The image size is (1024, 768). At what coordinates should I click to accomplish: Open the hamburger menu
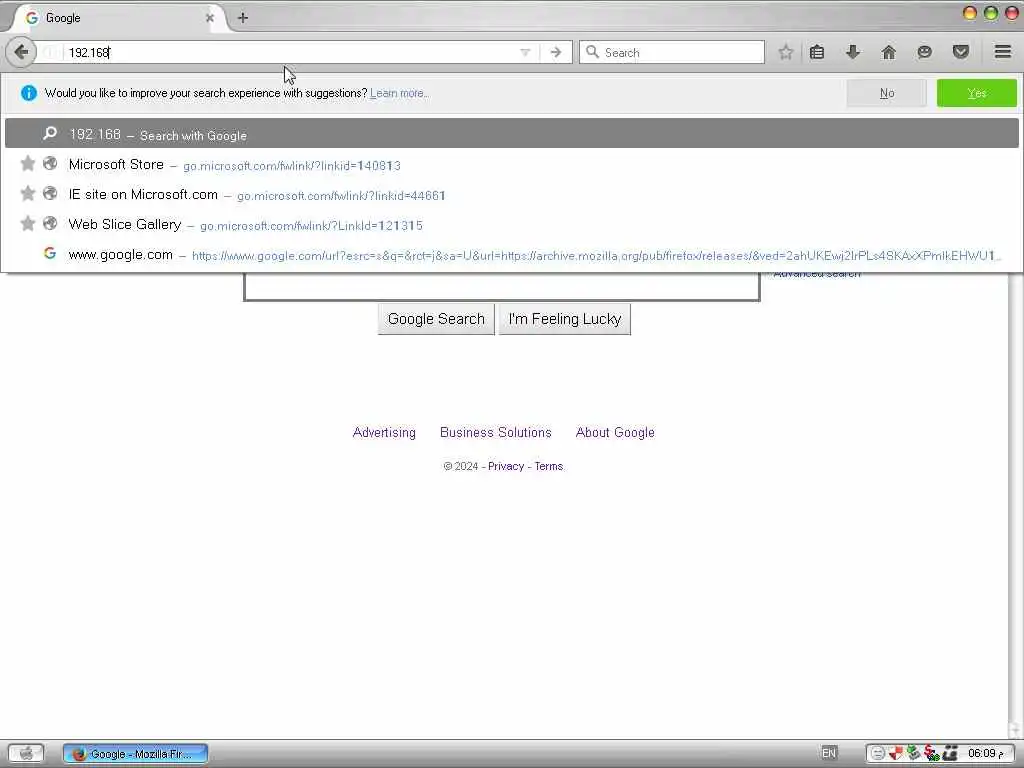click(x=1003, y=52)
